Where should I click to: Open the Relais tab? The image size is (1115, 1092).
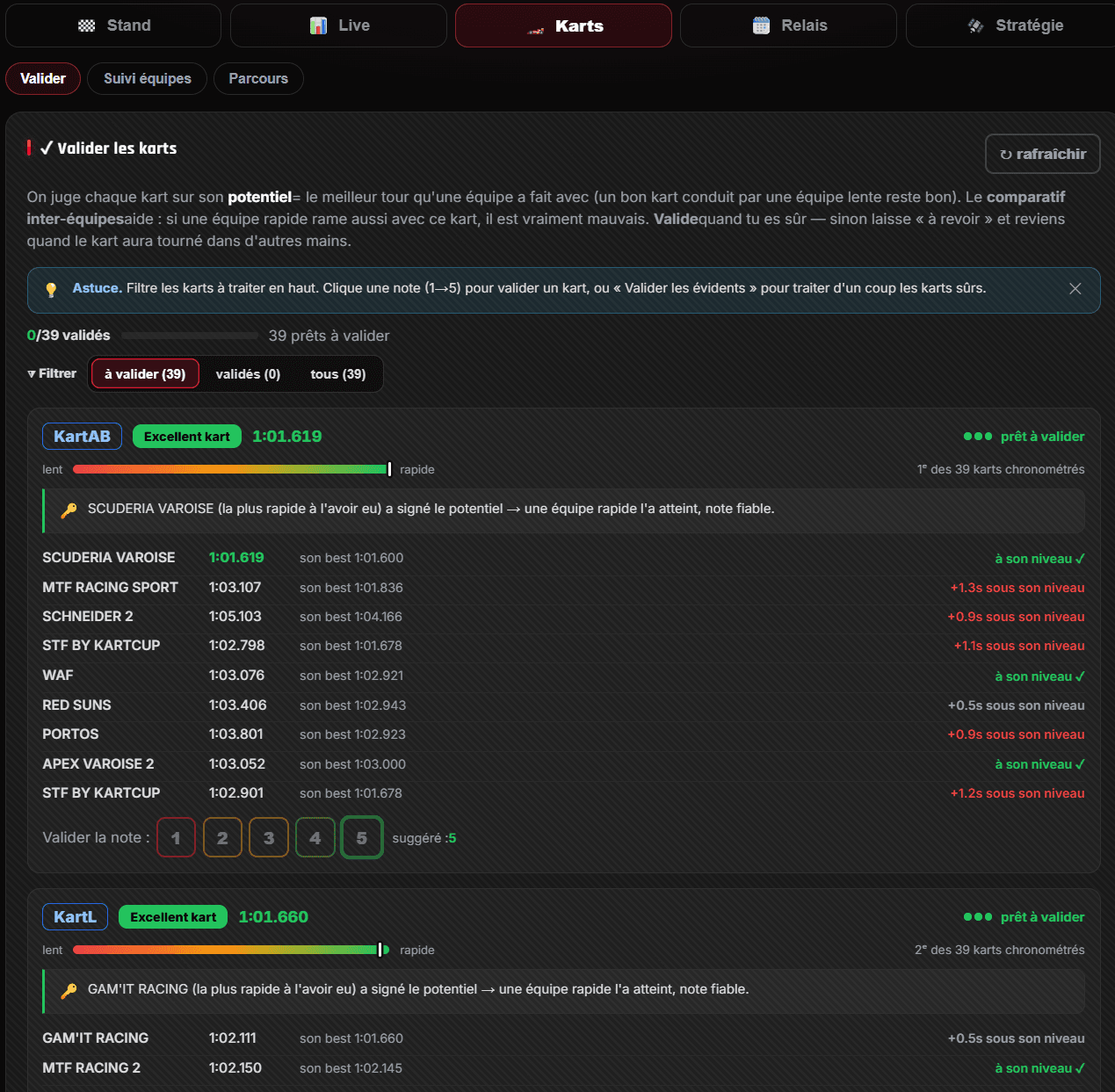coord(788,25)
